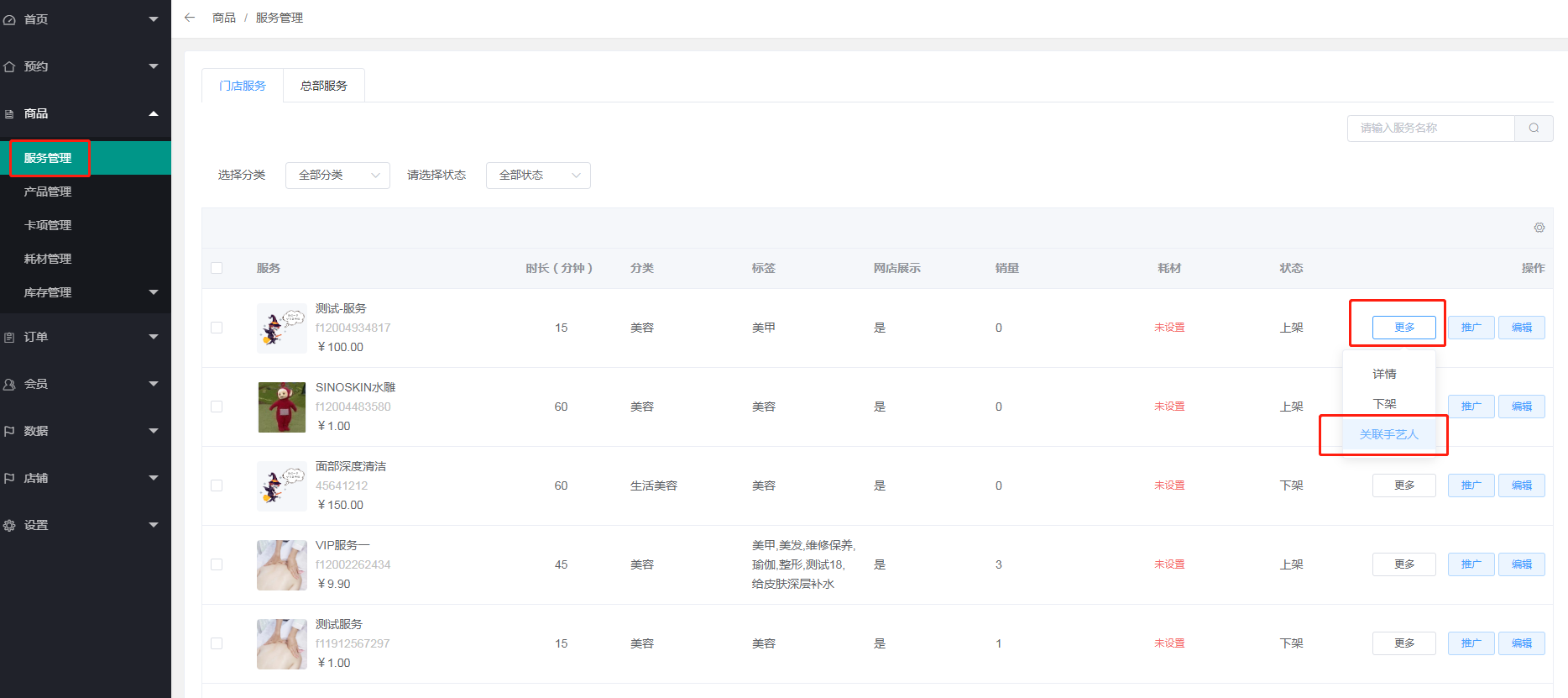This screenshot has height=698, width=1568.
Task: Click 更多 button for 面部深度清洁 row
Action: coord(1404,485)
